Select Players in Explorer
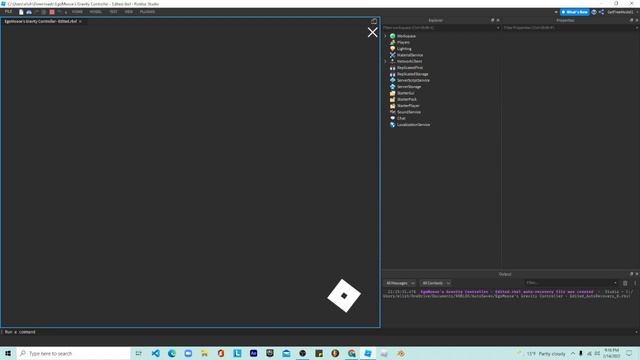The image size is (640, 360). click(x=403, y=42)
